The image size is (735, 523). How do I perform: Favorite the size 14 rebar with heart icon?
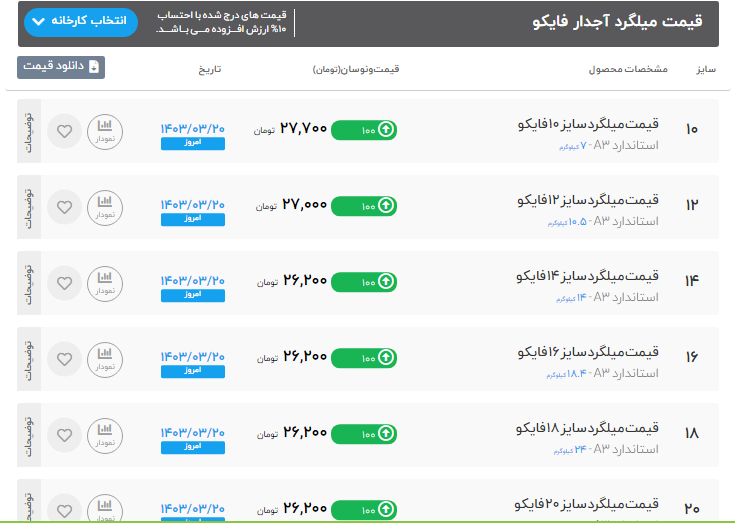(65, 282)
